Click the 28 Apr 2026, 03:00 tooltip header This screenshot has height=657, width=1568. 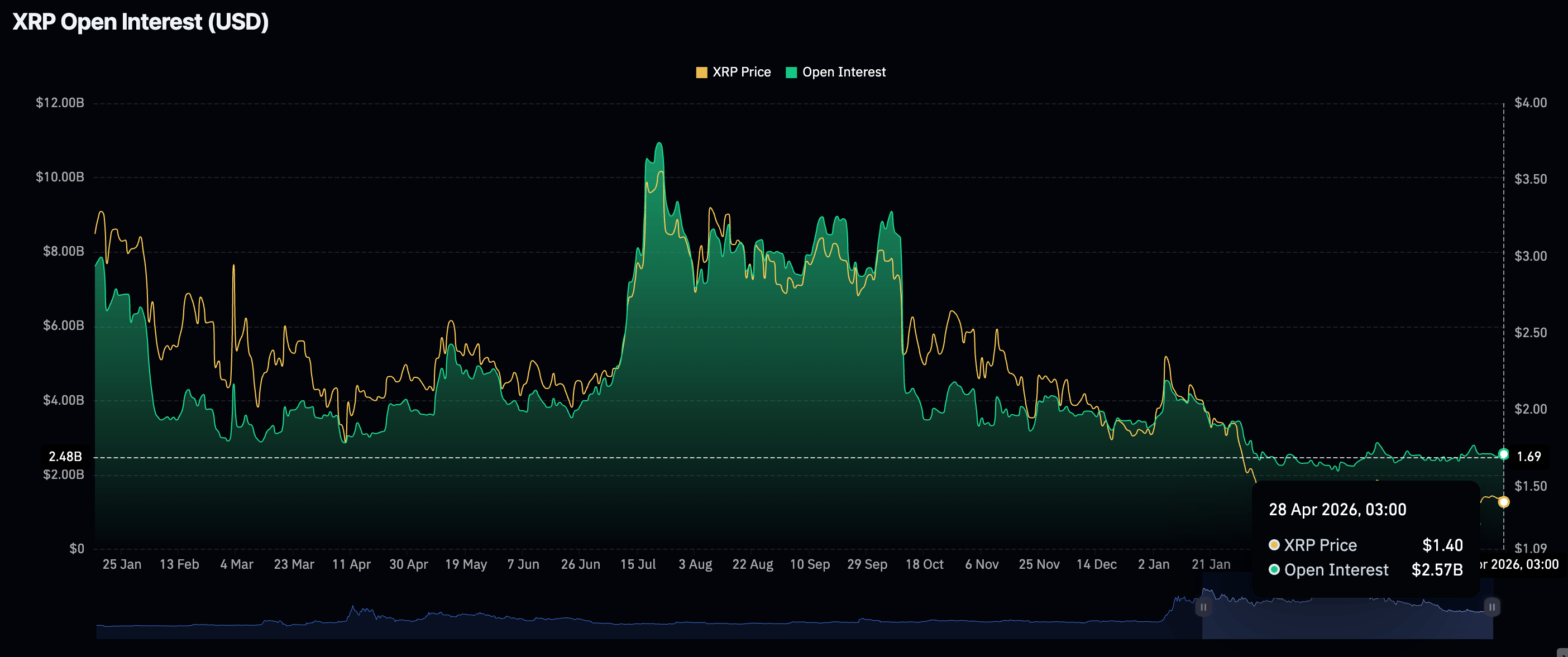[1337, 510]
